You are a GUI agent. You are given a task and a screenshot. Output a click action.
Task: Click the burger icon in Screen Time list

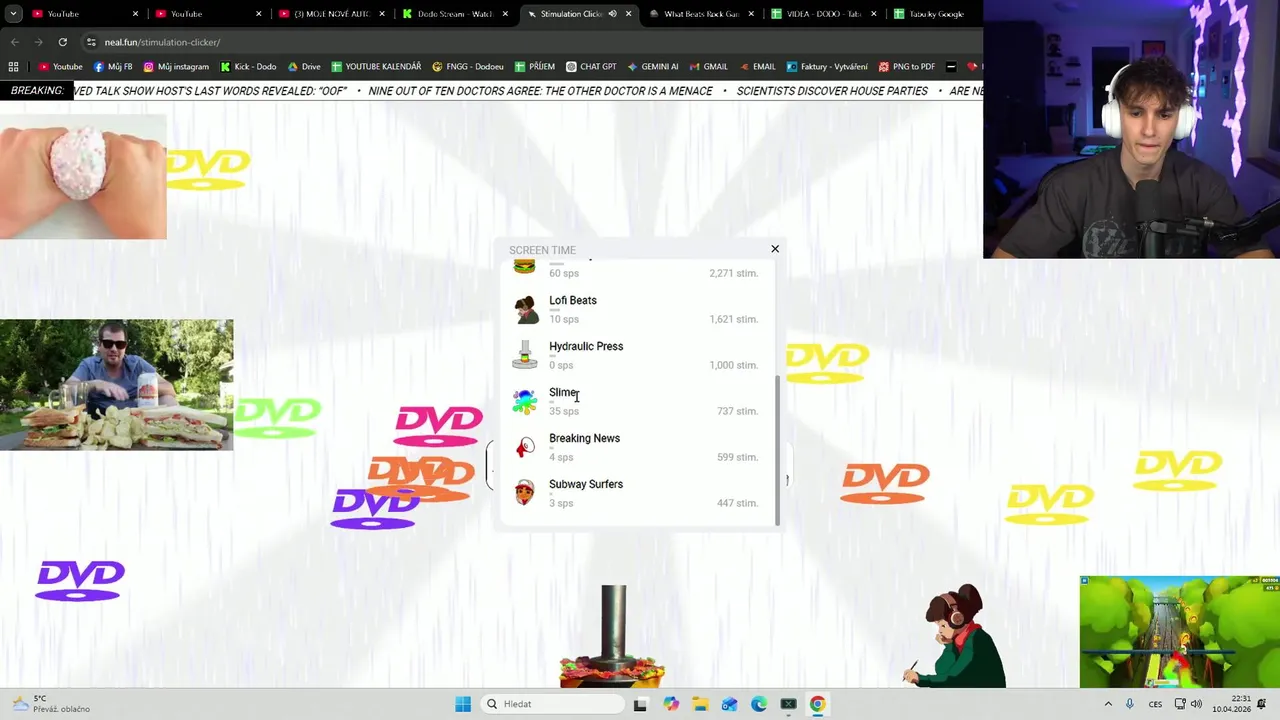(524, 266)
